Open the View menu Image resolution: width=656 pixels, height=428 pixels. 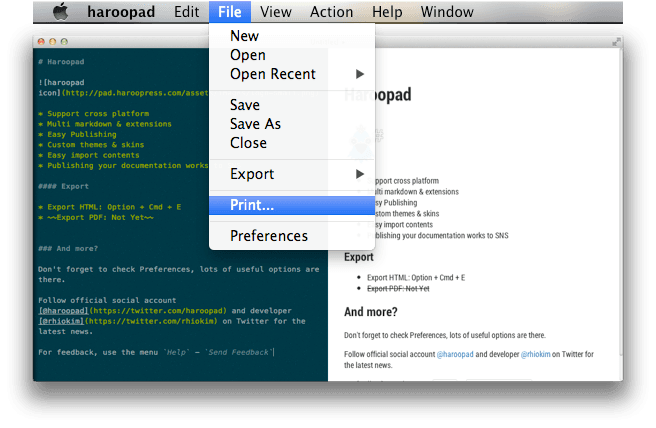(x=275, y=12)
